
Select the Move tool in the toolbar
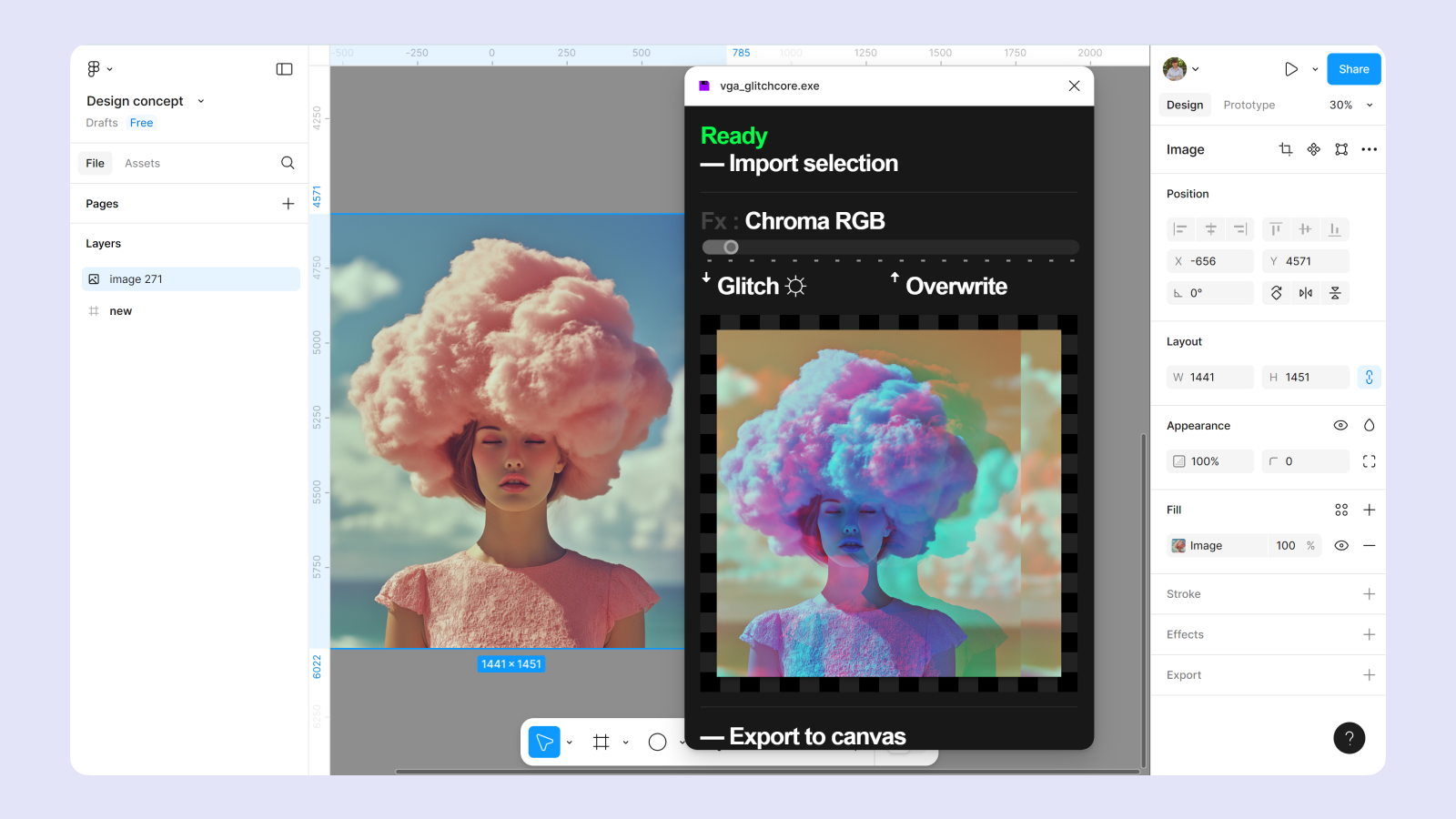(x=544, y=743)
